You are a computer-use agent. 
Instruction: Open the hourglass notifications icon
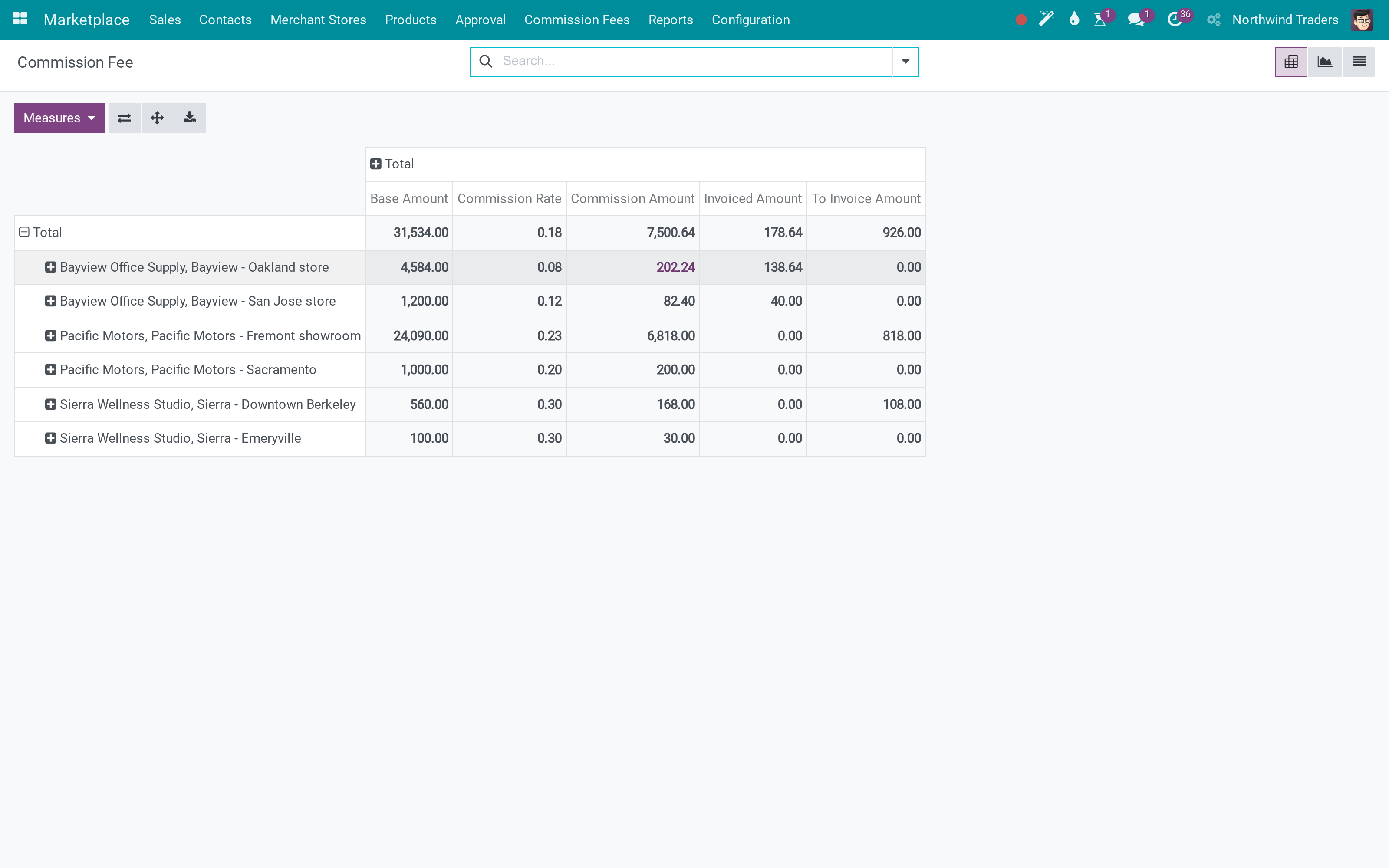pyautogui.click(x=1100, y=20)
